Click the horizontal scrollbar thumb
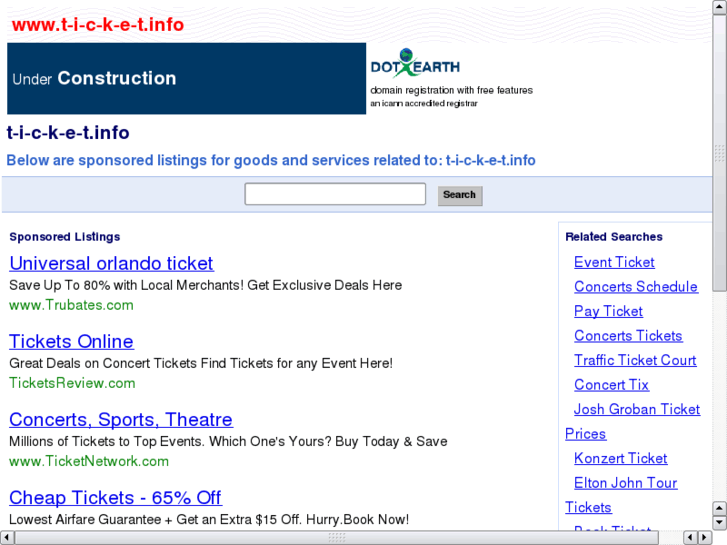The width and height of the screenshot is (727, 545). pos(337,538)
